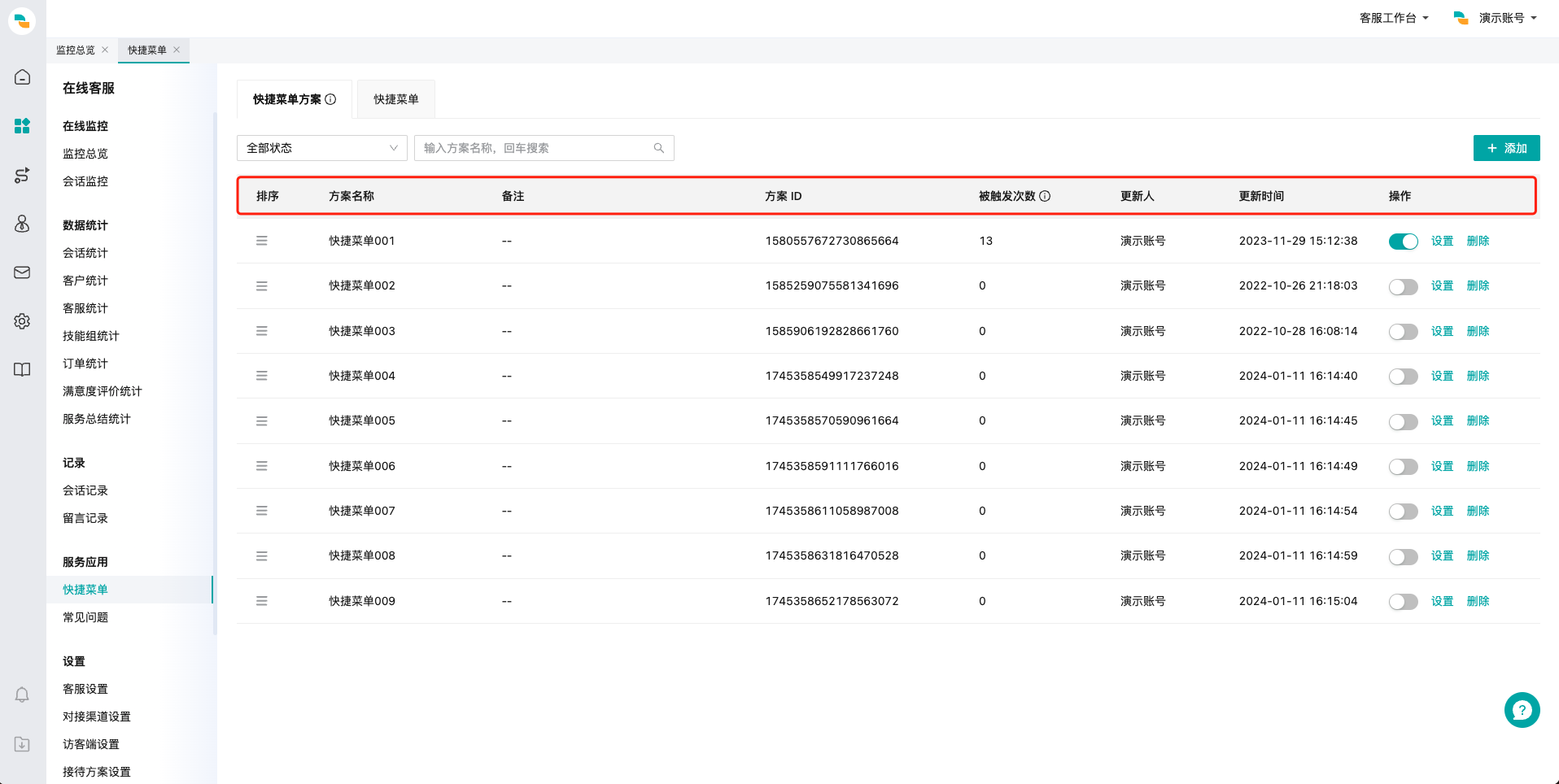
Task: Click the drag handle for 快捷菜单002
Action: (x=262, y=286)
